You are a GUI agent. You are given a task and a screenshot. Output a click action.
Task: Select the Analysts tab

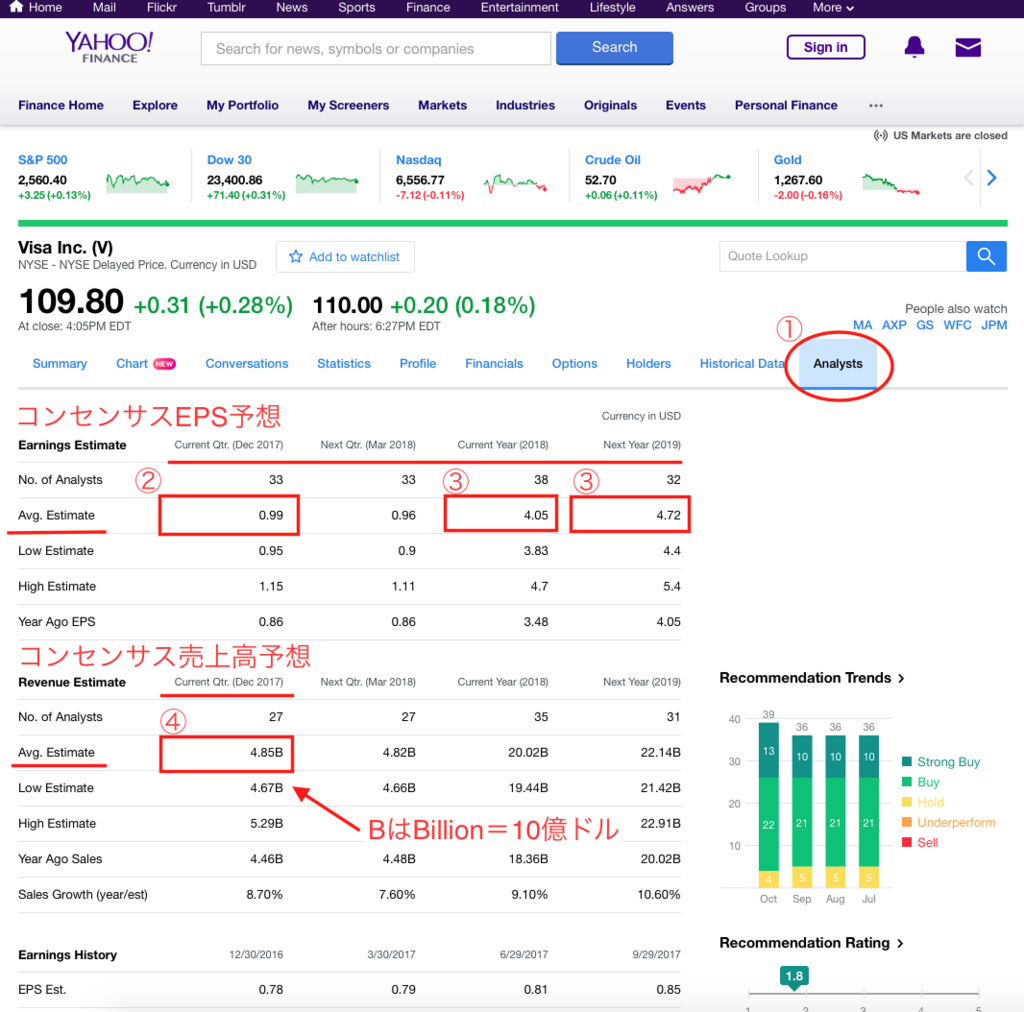pos(838,364)
